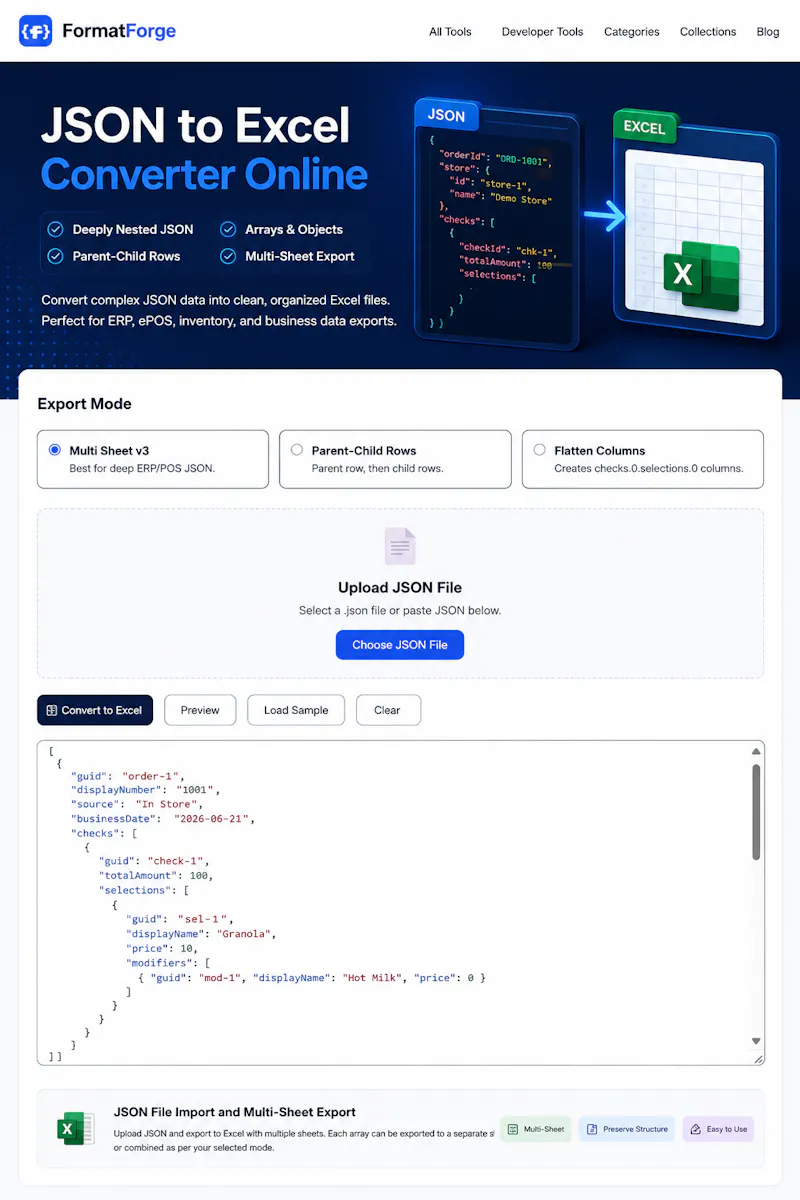Click the EXCEL tab label in banner illustration

pyautogui.click(x=645, y=127)
